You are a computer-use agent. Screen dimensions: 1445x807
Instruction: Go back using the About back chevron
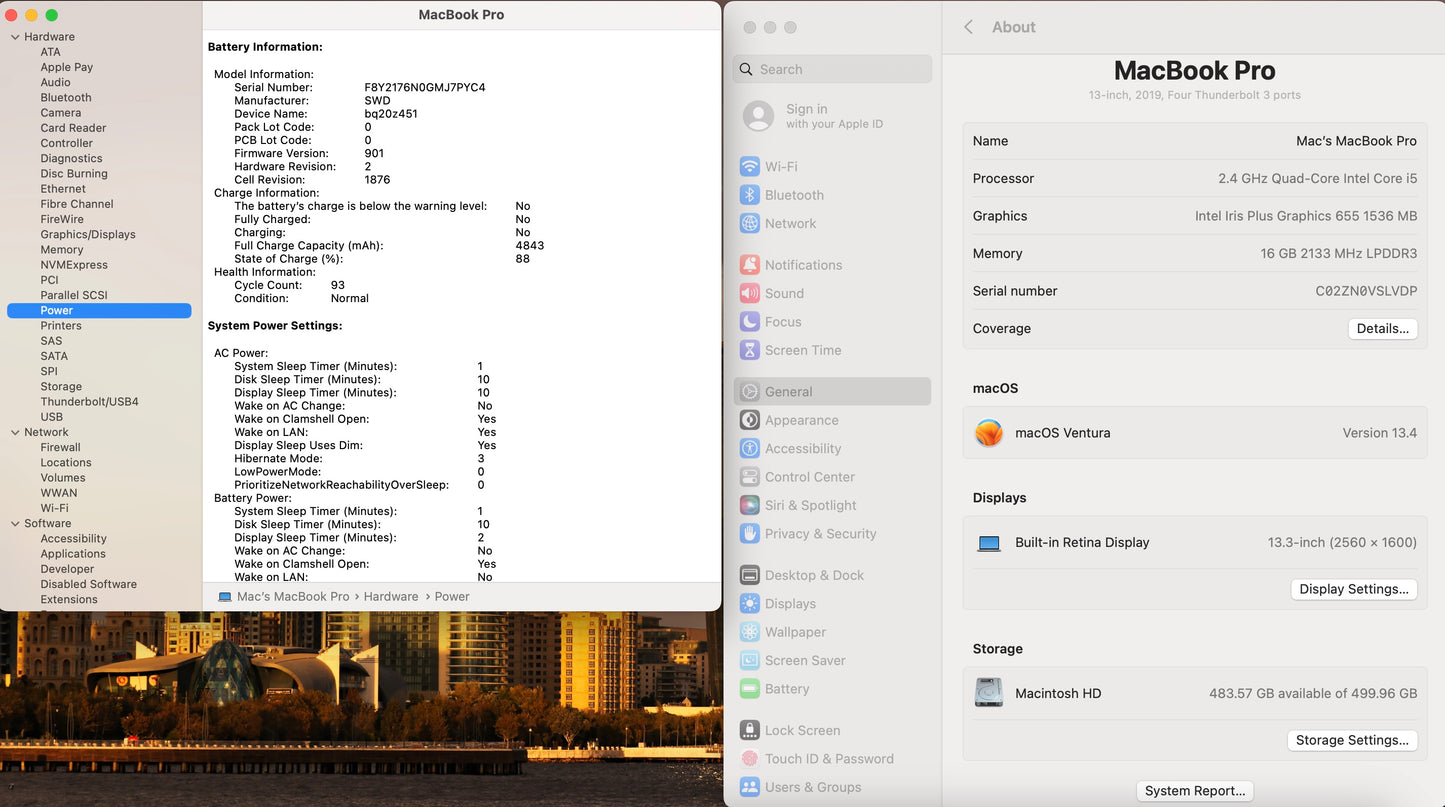pos(968,27)
